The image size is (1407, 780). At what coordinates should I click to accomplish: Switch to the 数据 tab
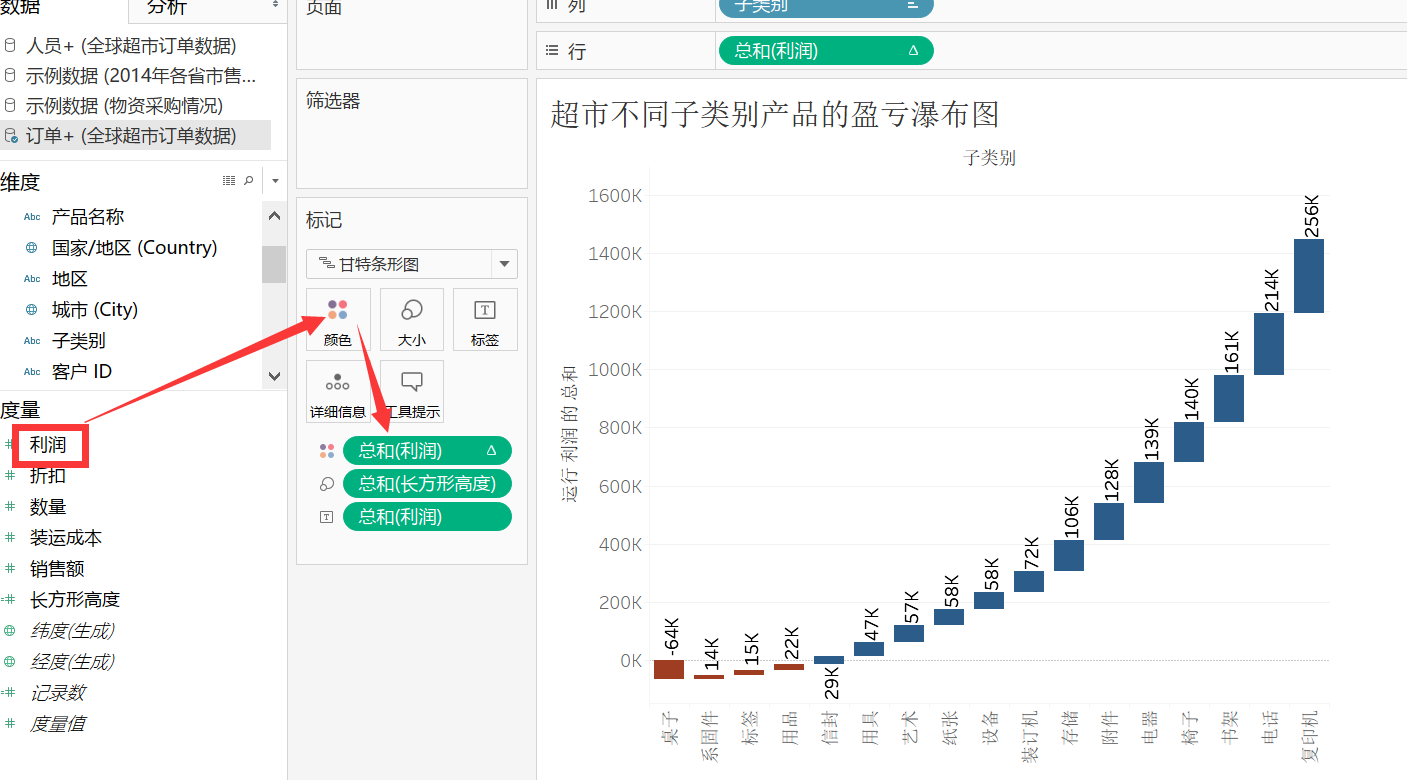tap(22, 7)
